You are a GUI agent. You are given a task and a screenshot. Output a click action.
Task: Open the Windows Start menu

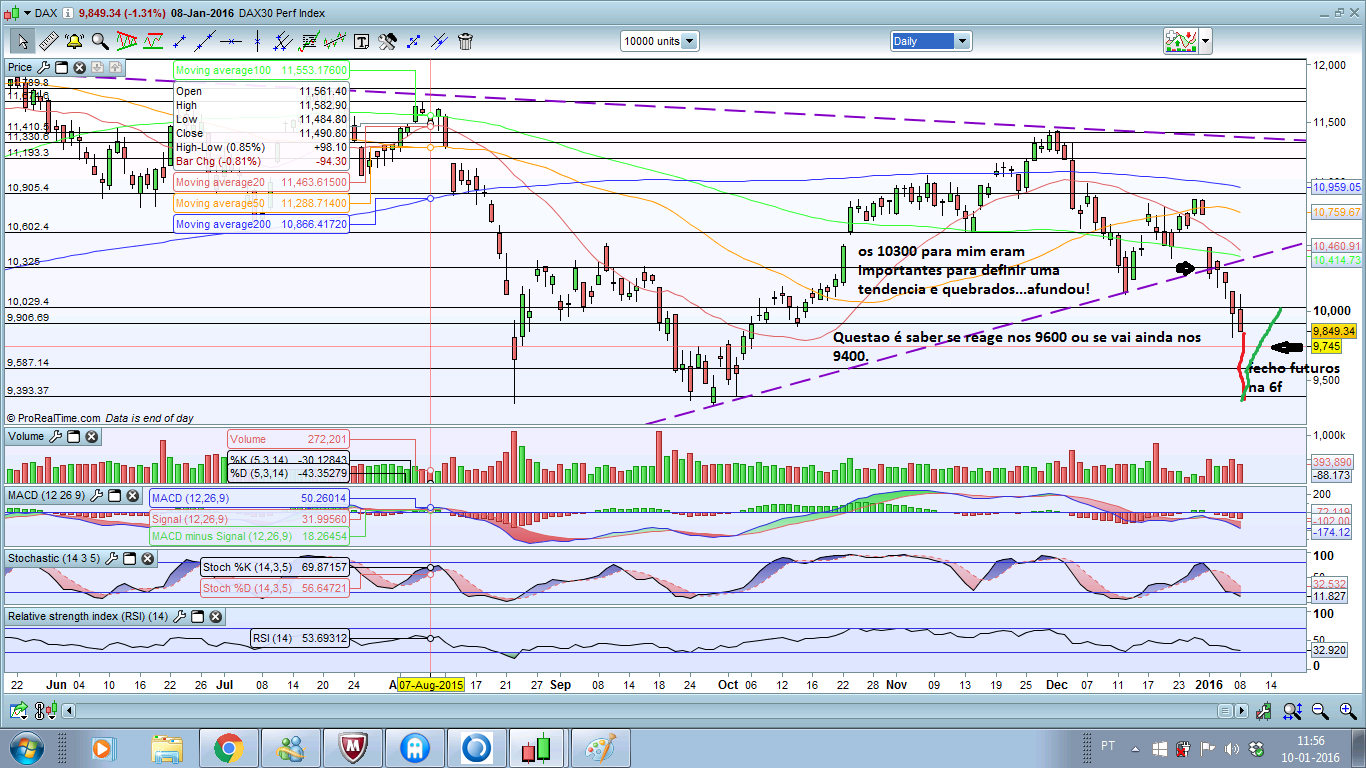[25, 748]
